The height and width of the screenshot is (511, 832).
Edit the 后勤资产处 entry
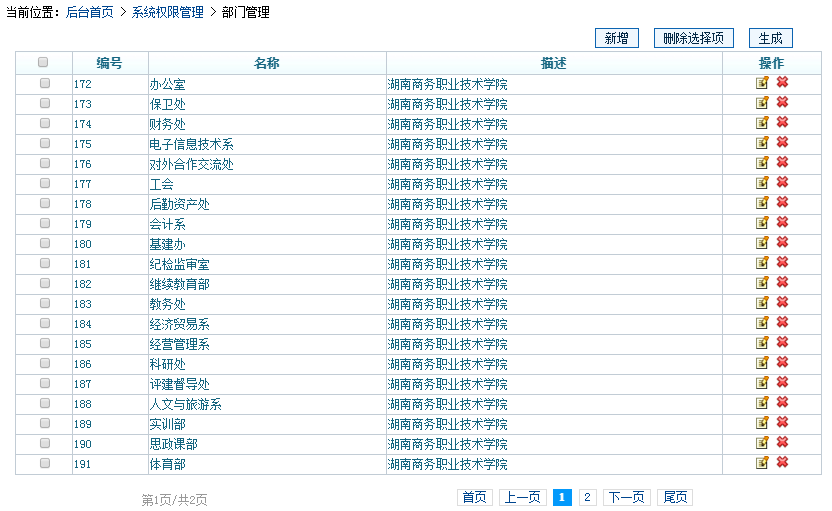[x=762, y=203]
